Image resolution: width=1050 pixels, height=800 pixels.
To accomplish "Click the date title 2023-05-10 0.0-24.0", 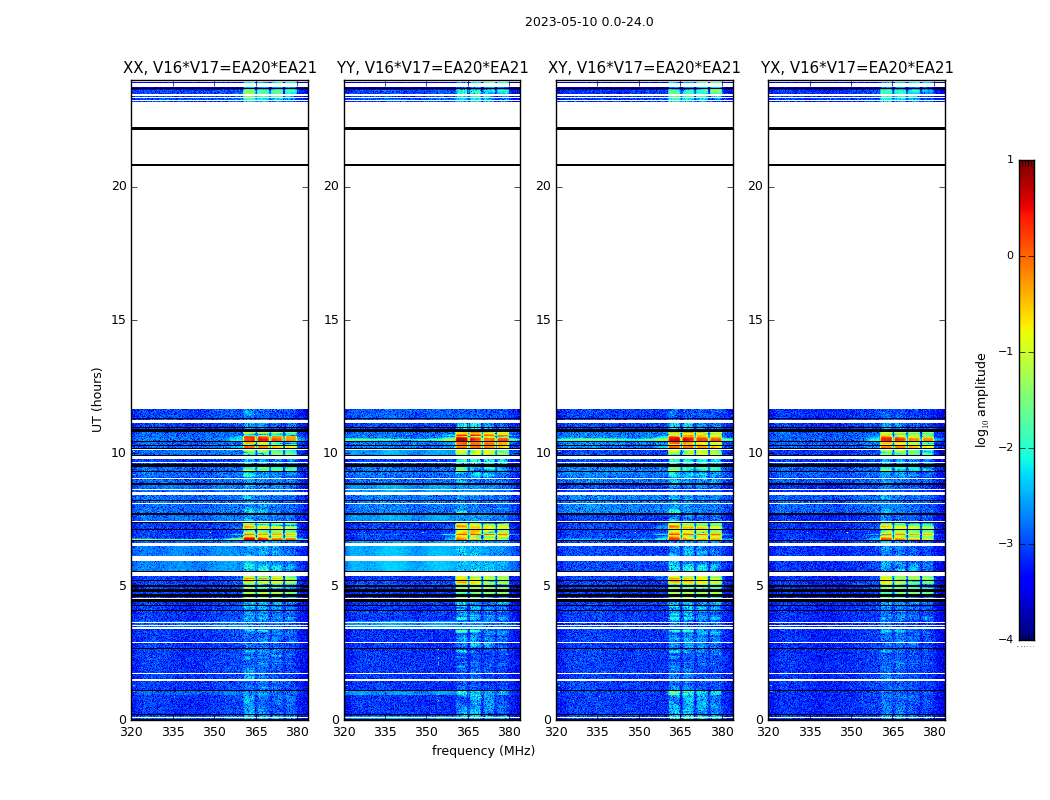I will (x=589, y=22).
